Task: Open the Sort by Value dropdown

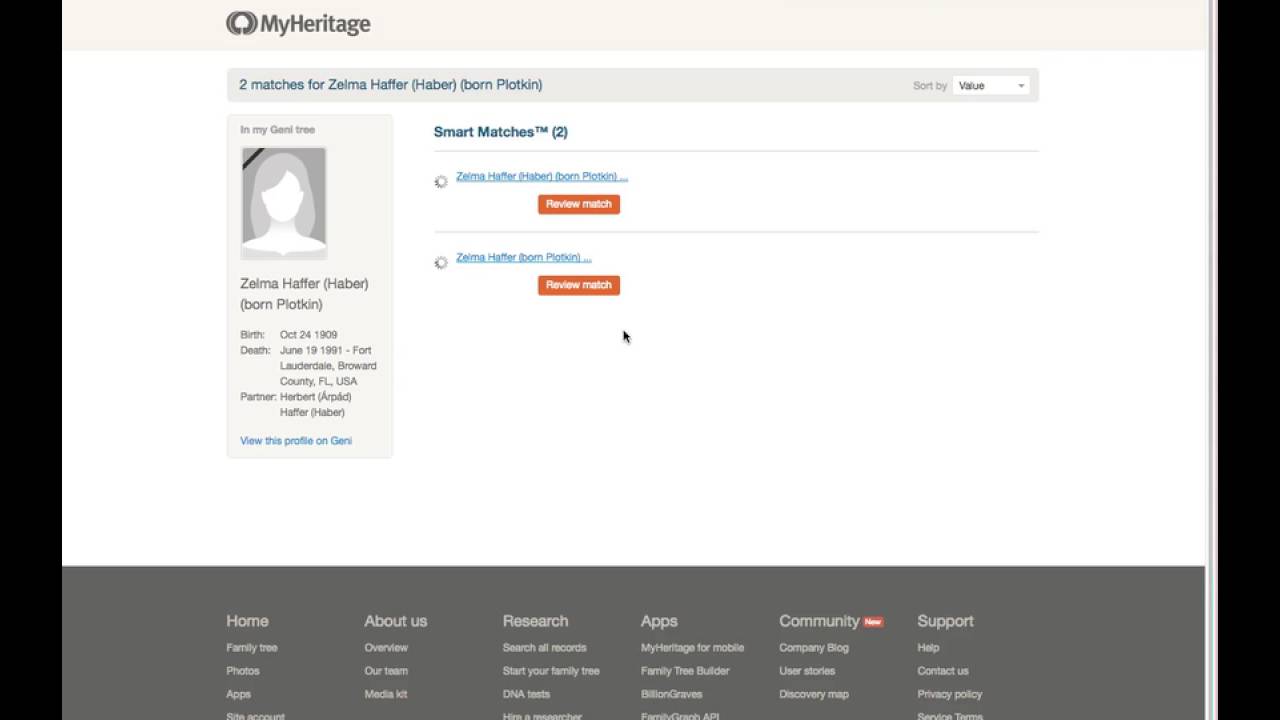Action: pyautogui.click(x=991, y=86)
